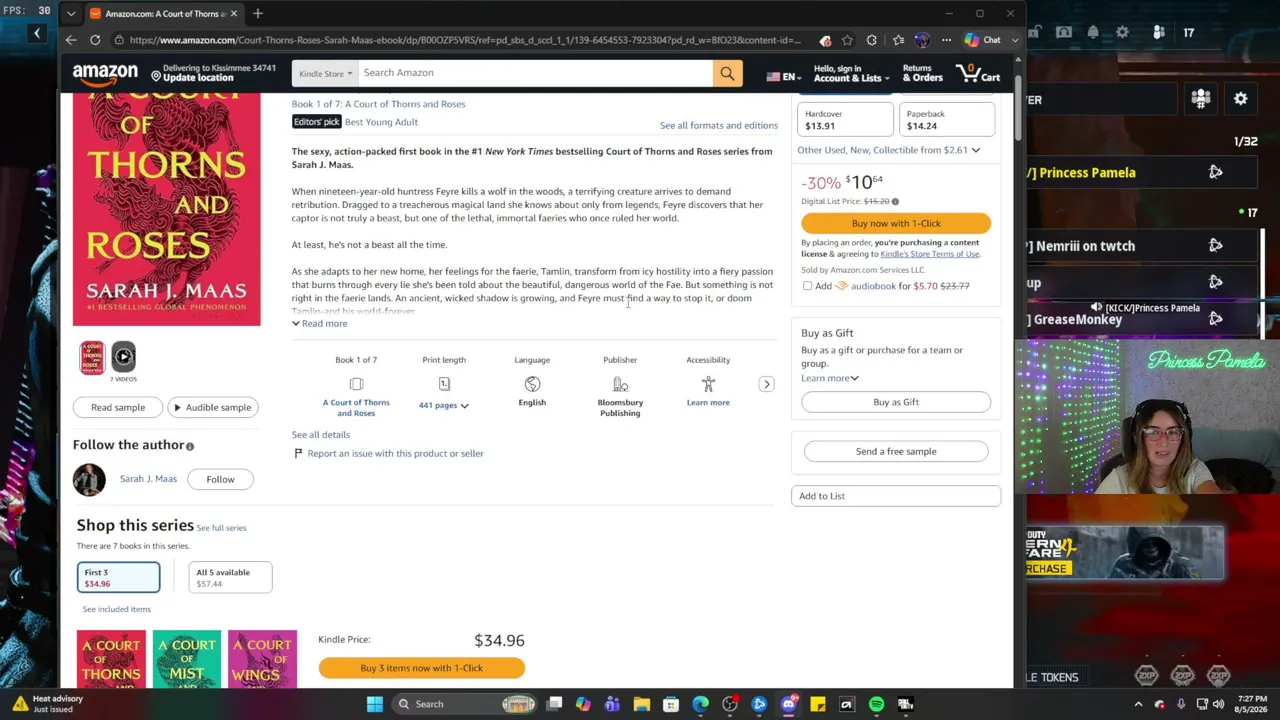Open the Windows Start menu
1280x720 pixels.
(x=375, y=704)
